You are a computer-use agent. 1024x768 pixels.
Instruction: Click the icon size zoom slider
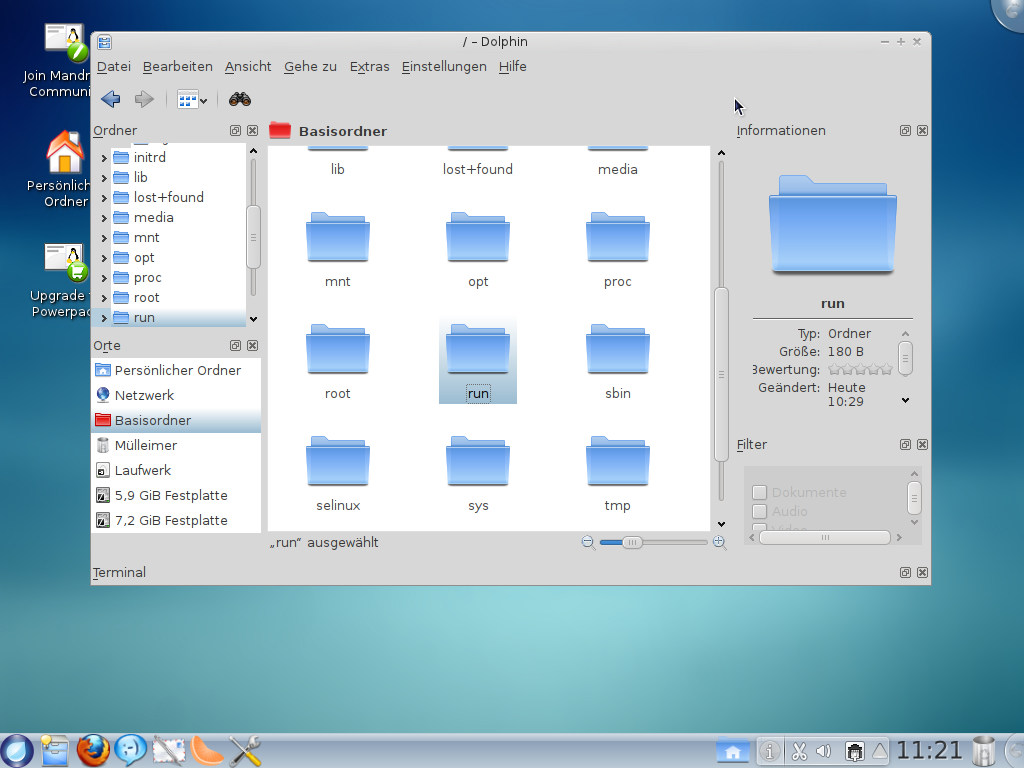[x=632, y=542]
